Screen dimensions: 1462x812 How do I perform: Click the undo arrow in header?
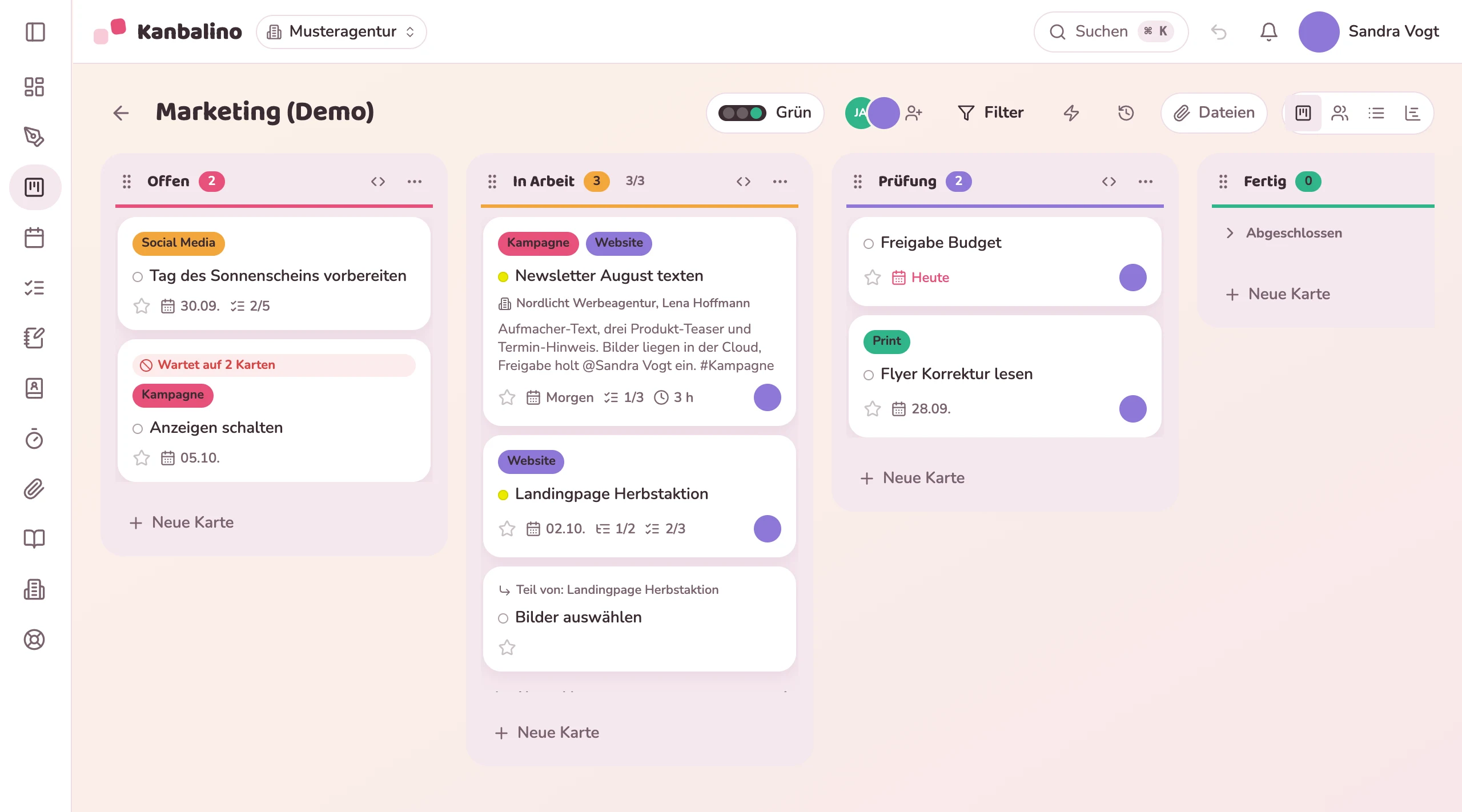[x=1219, y=32]
